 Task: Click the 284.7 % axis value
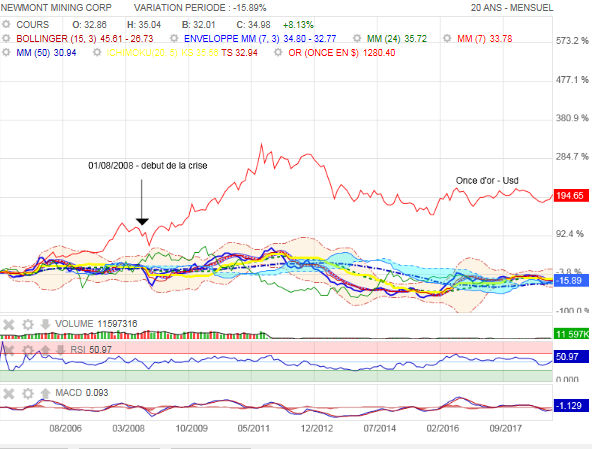click(572, 157)
